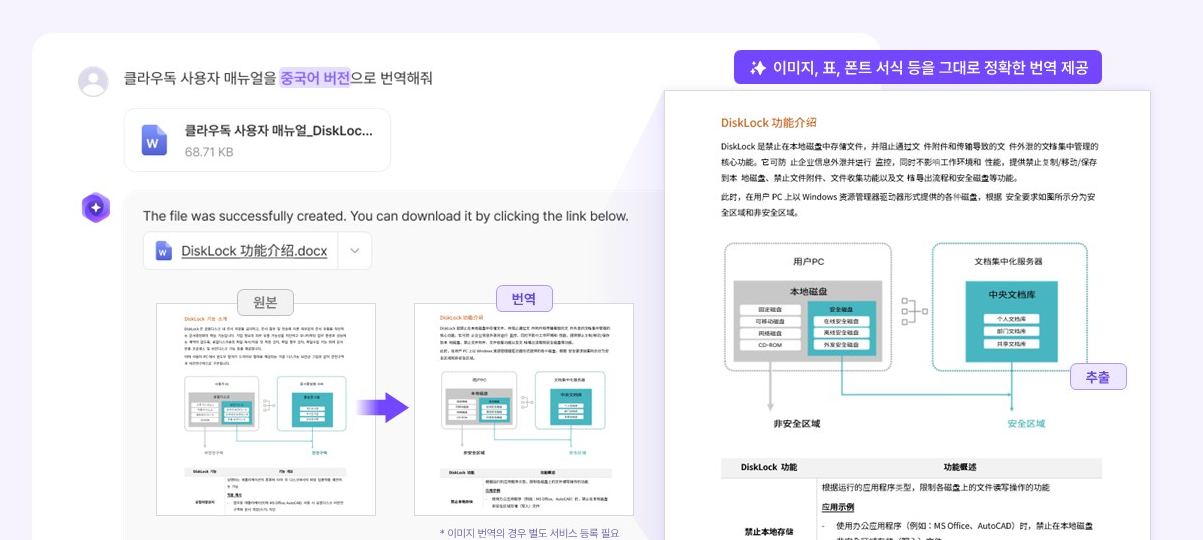Open the attached 클라우독 사용자 매뉴얼 file card
The height and width of the screenshot is (540, 1203).
257,140
